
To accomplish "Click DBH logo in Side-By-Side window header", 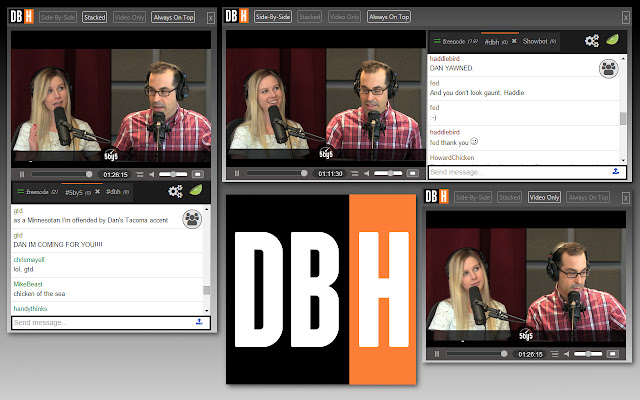I will pos(237,16).
